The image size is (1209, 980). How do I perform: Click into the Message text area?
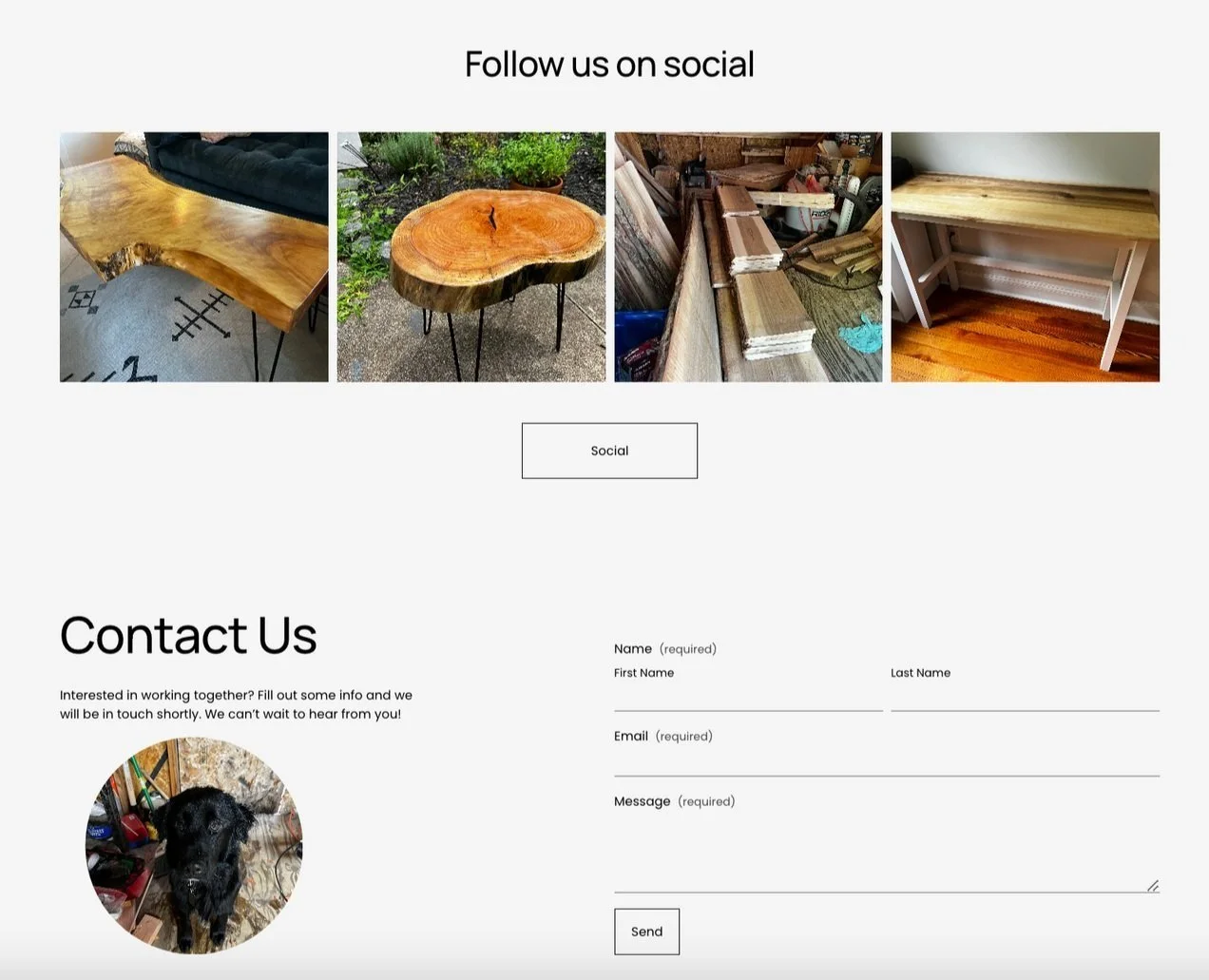click(887, 853)
